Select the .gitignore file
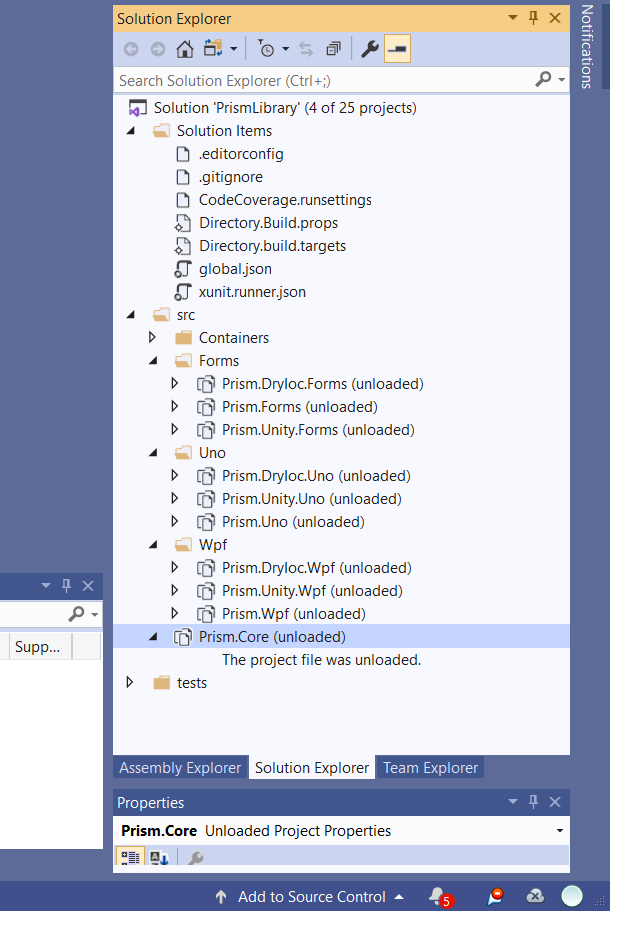 (x=230, y=177)
